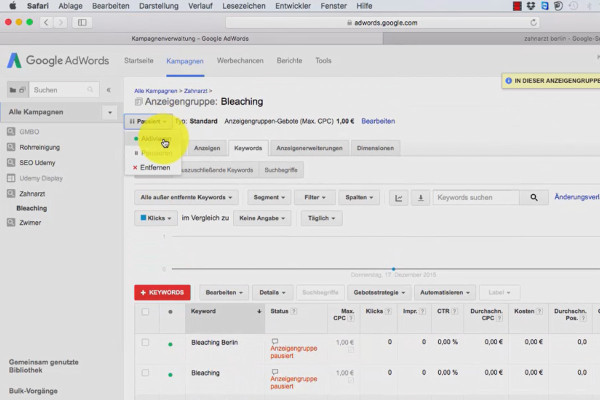
Task: Open the Spalten dropdown
Action: [359, 198]
